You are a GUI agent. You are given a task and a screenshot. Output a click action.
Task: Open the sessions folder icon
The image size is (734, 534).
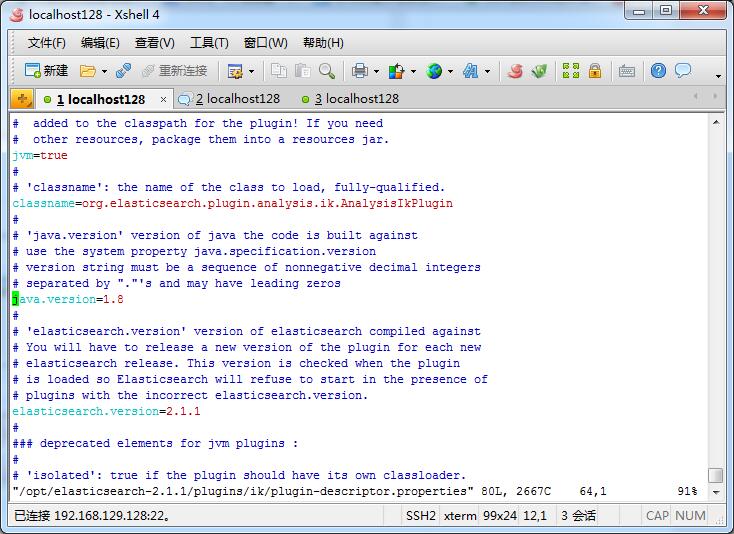[87, 71]
